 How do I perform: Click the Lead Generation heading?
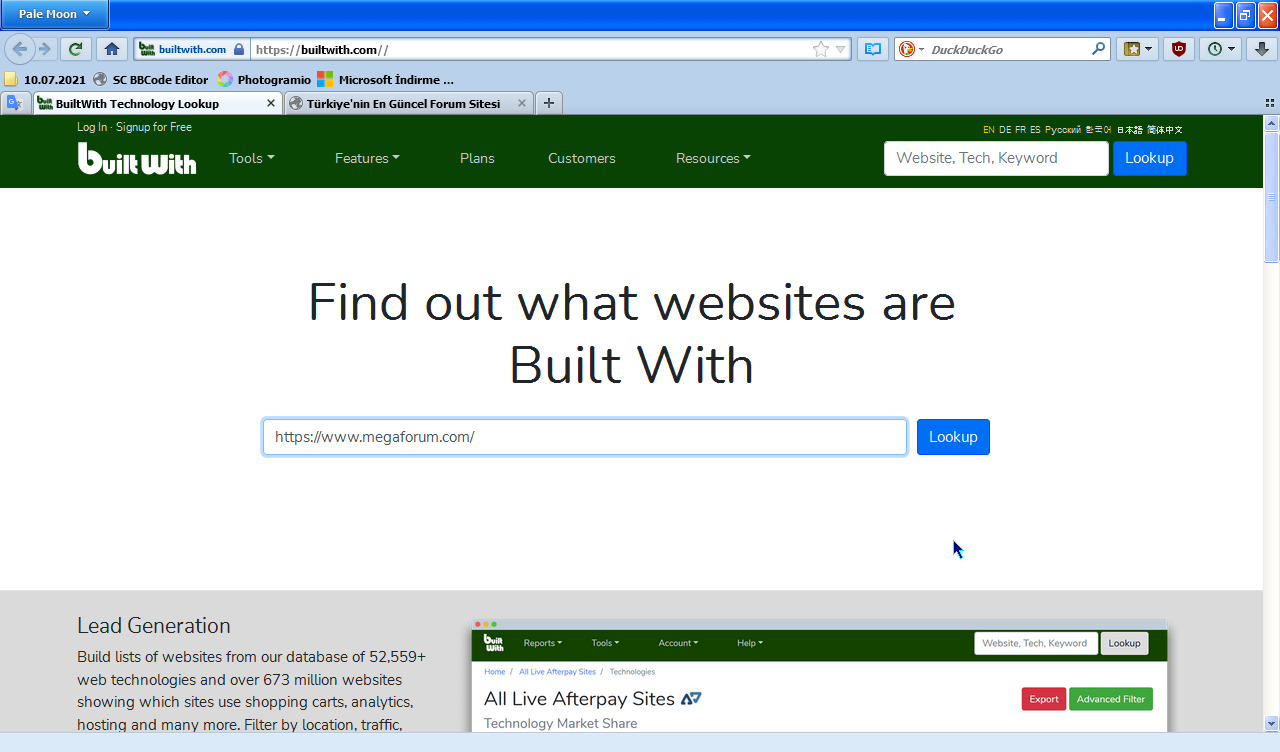click(154, 626)
